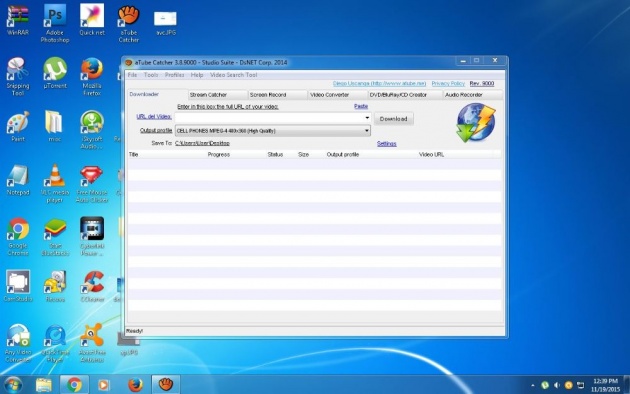
Task: Open the Tools menu
Action: (151, 75)
